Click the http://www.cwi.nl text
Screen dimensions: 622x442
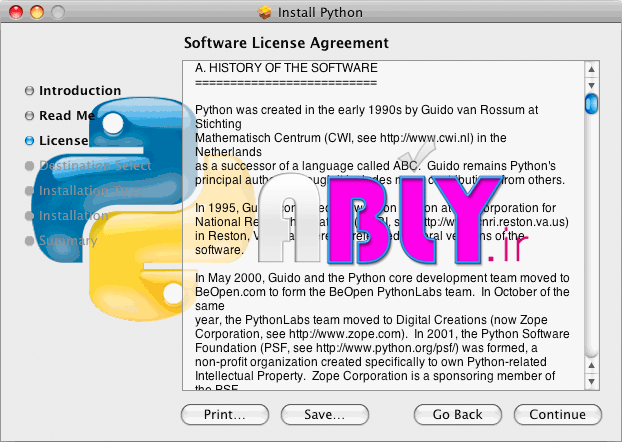pos(426,138)
